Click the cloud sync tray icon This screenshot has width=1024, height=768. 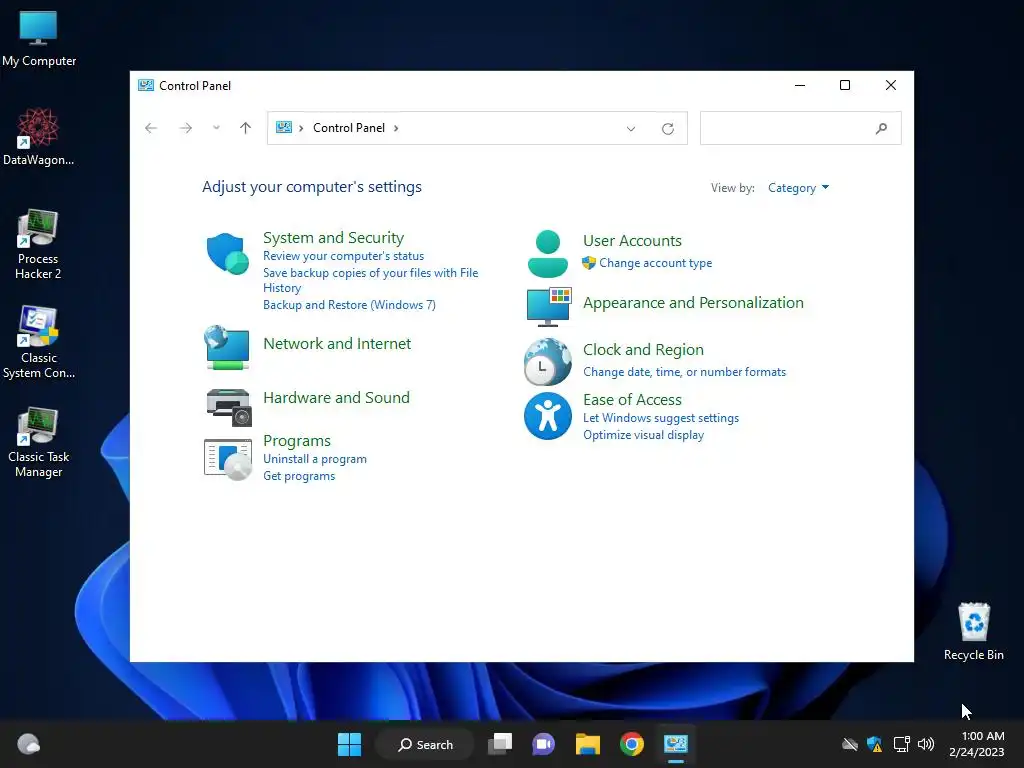(x=850, y=744)
